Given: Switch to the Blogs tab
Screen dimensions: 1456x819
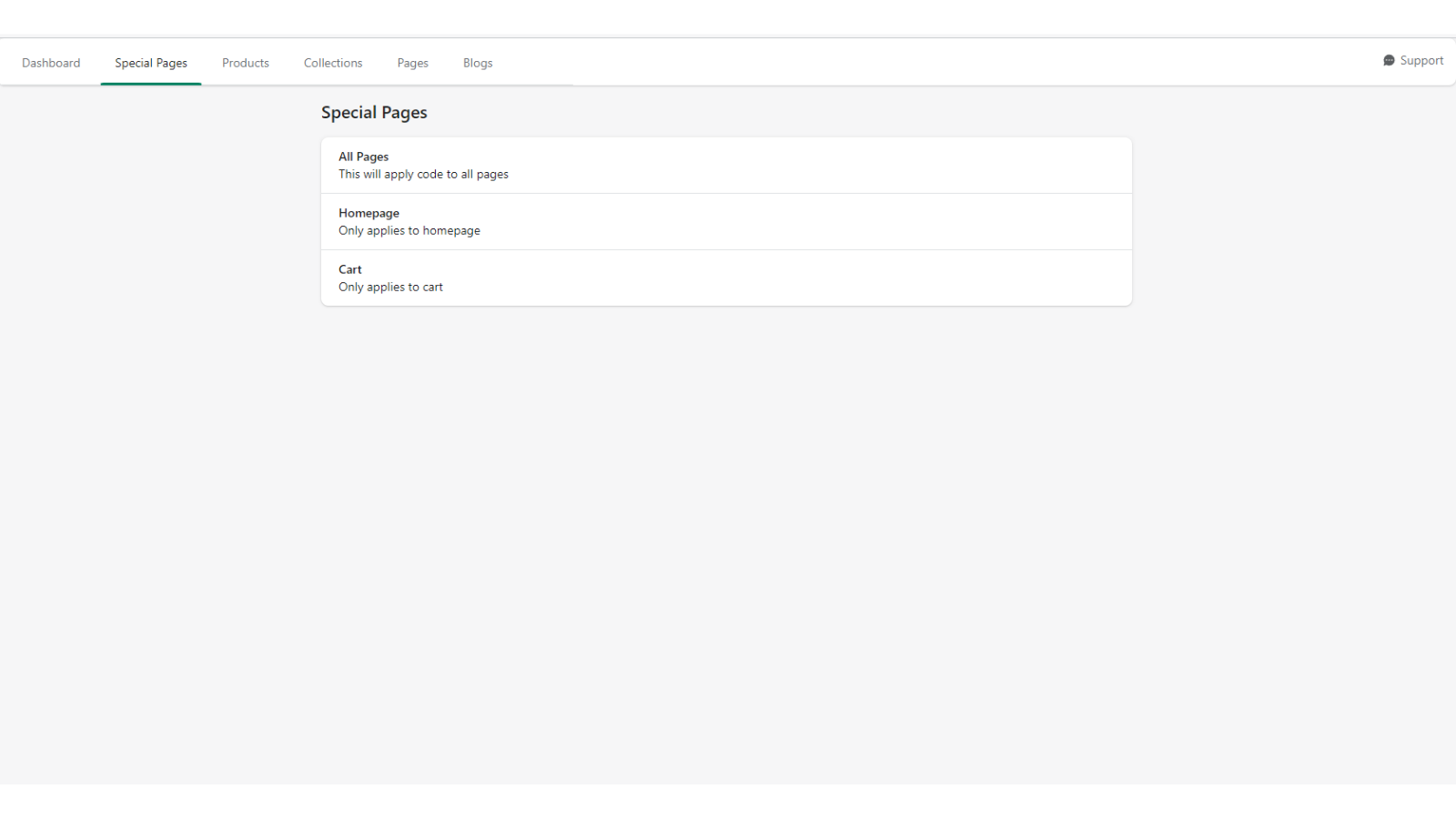Looking at the screenshot, I should (478, 63).
